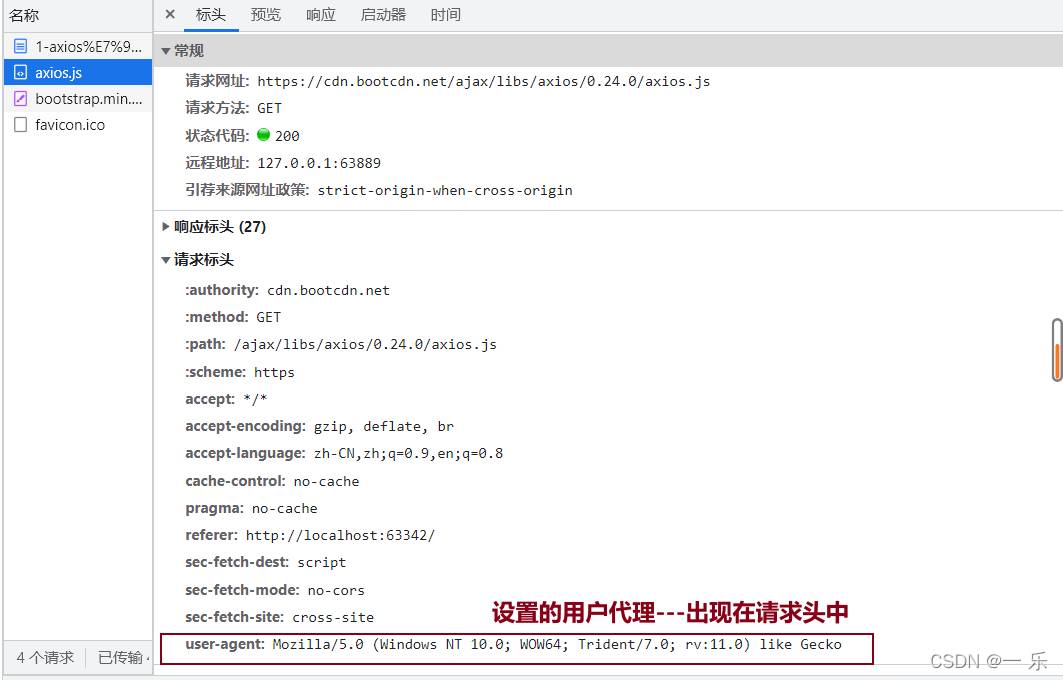
Task: Click the strict-origin-when-cross-origin policy value
Action: pyautogui.click(x=445, y=191)
